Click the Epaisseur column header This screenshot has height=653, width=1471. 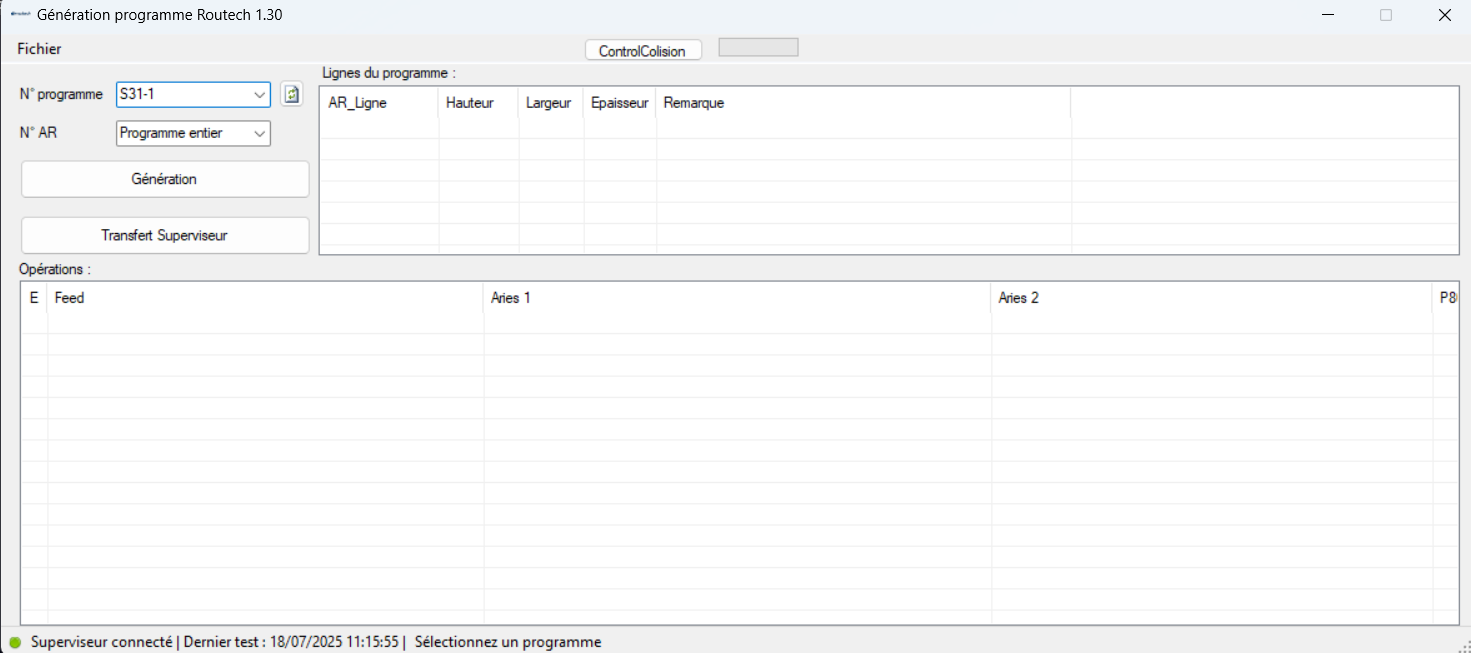[x=619, y=103]
